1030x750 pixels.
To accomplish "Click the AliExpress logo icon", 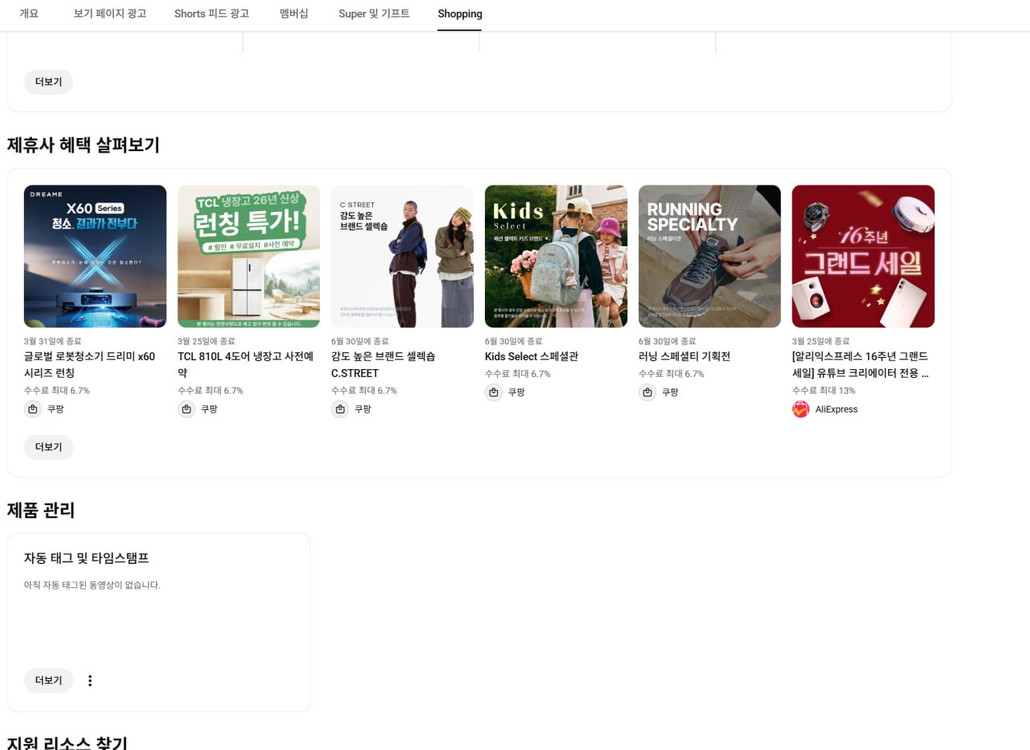I will [x=801, y=409].
